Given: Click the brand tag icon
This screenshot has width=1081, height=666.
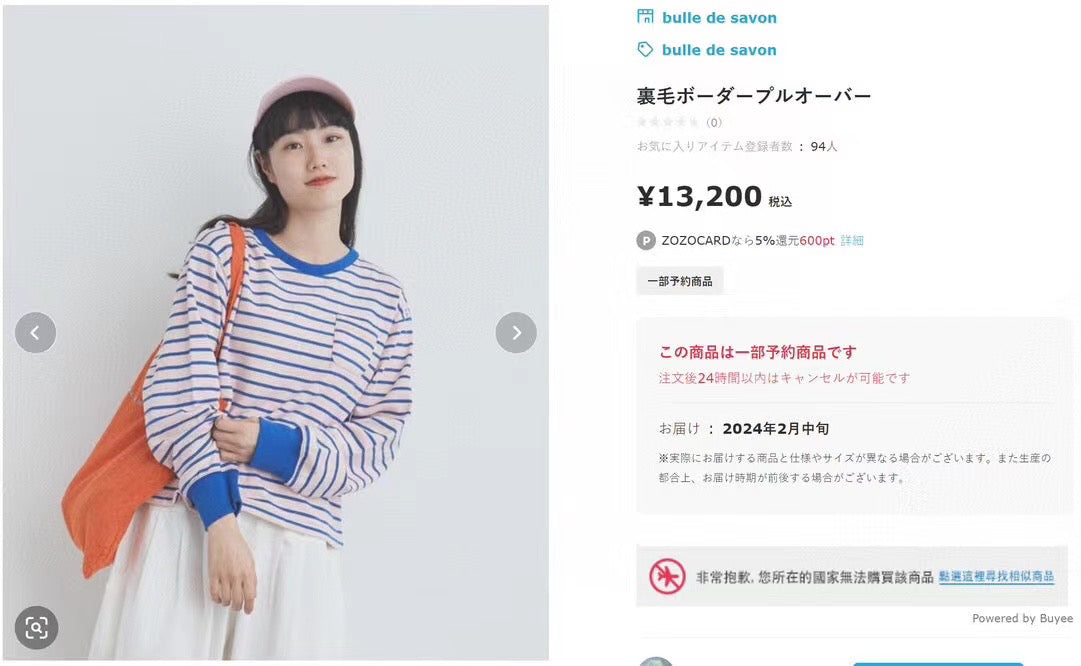Looking at the screenshot, I should click(645, 49).
